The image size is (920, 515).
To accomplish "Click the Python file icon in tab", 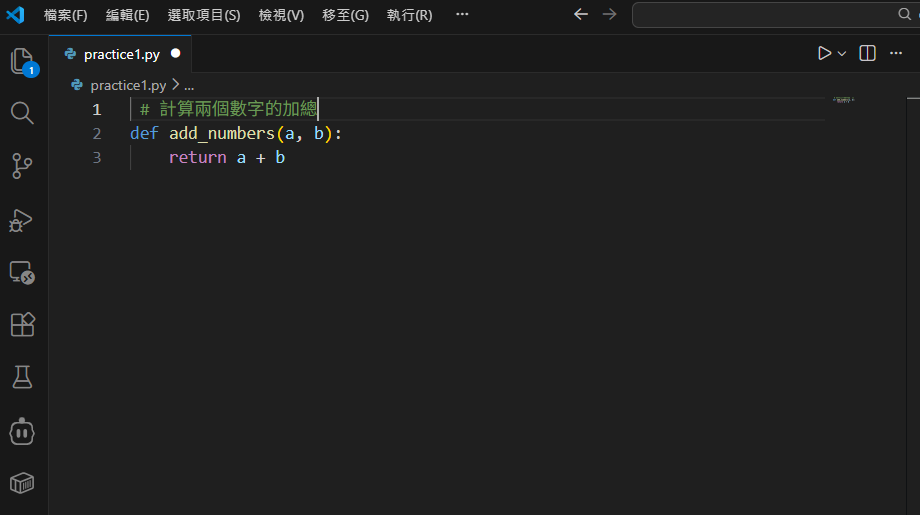I will (70, 54).
